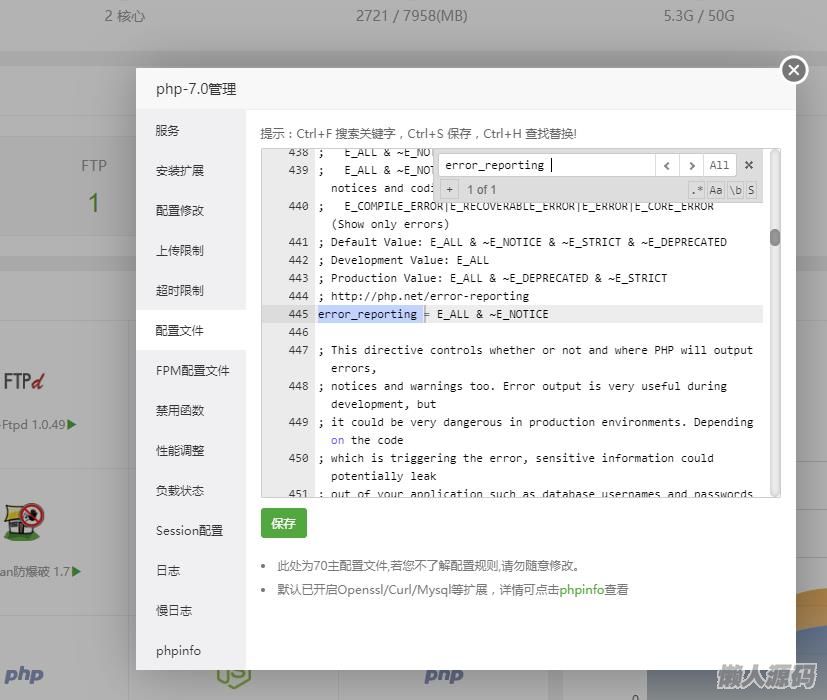
Task: Close the editor search box
Action: pyautogui.click(x=749, y=165)
